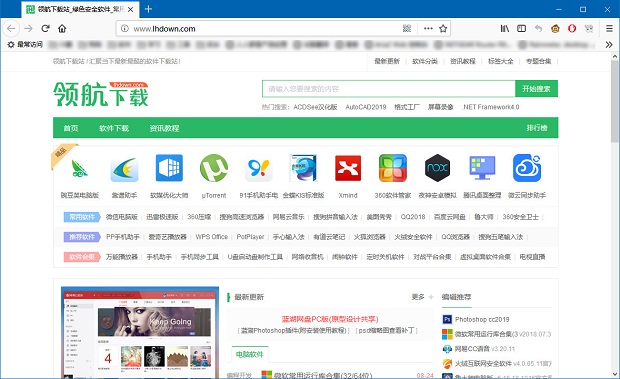The width and height of the screenshot is (620, 379).
Task: Open a new tab with the plus button
Action: (x=148, y=9)
